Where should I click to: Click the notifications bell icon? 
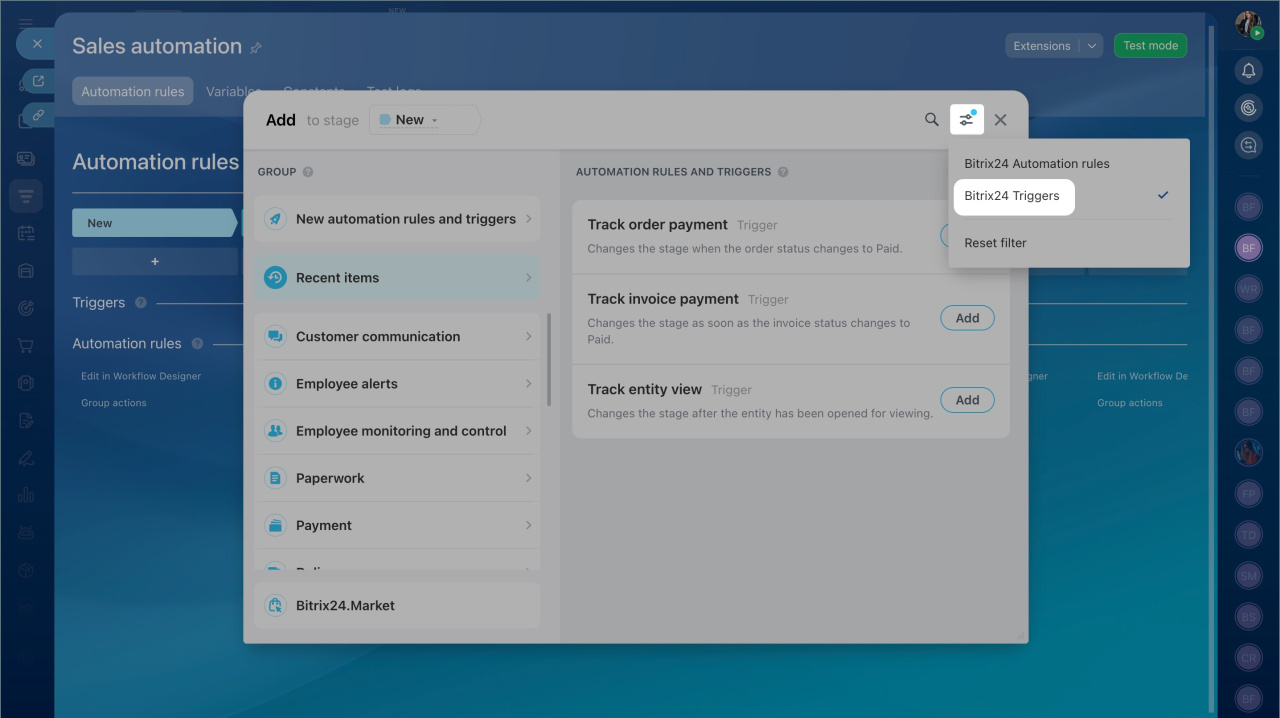(x=1248, y=70)
